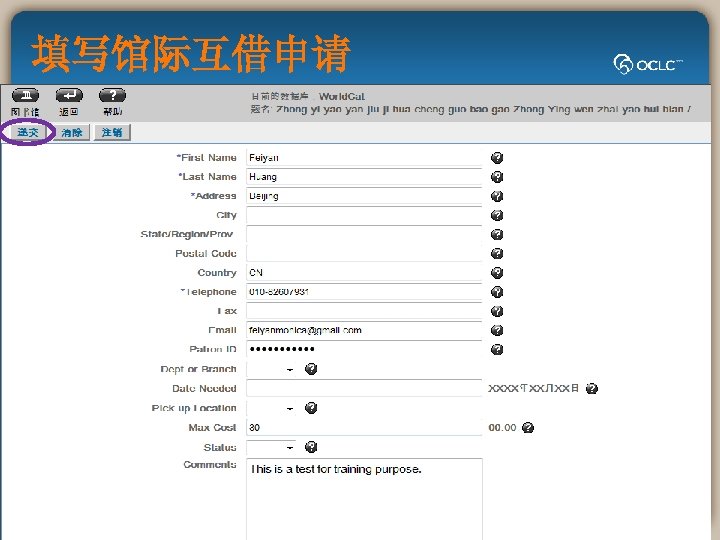Click the library (图书馆) icon in toolbar
The width and height of the screenshot is (720, 540).
[25, 96]
